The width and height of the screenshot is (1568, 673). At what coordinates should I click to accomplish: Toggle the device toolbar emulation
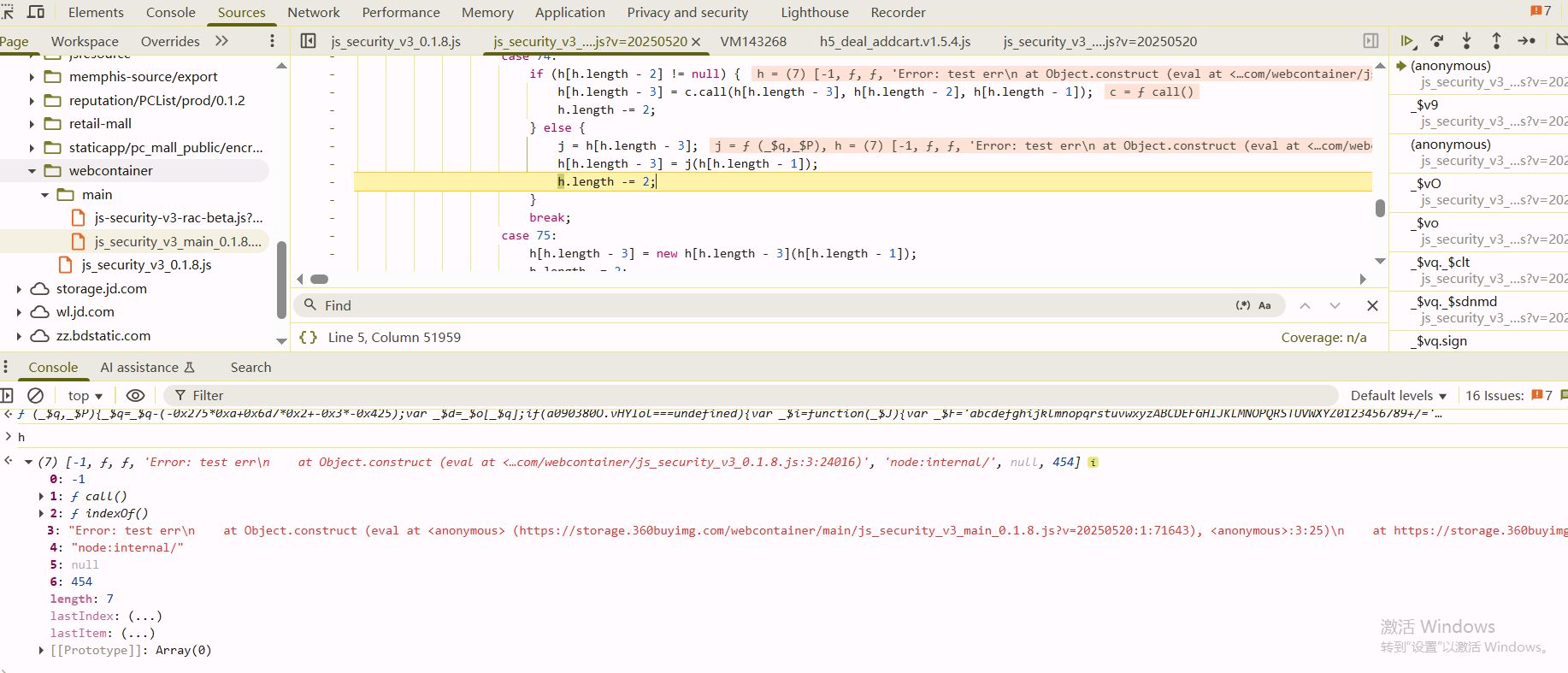tap(36, 12)
